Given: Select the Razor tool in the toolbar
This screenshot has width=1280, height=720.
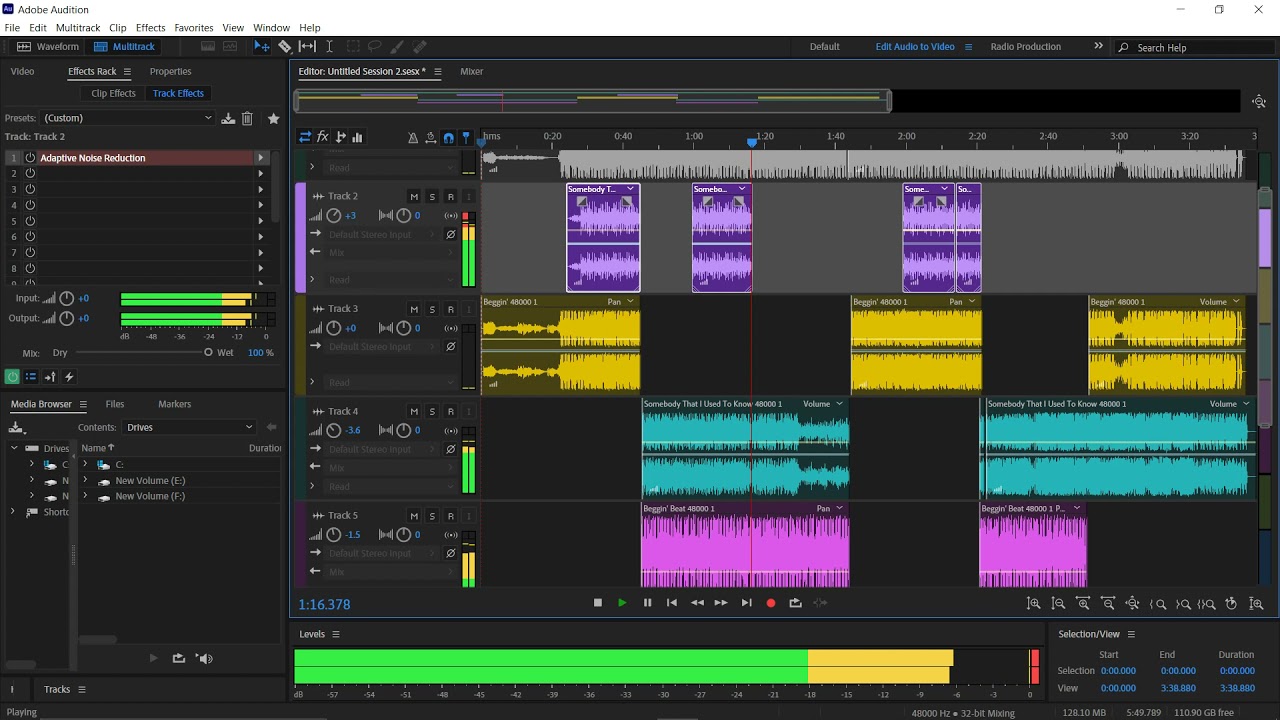Looking at the screenshot, I should click(285, 47).
